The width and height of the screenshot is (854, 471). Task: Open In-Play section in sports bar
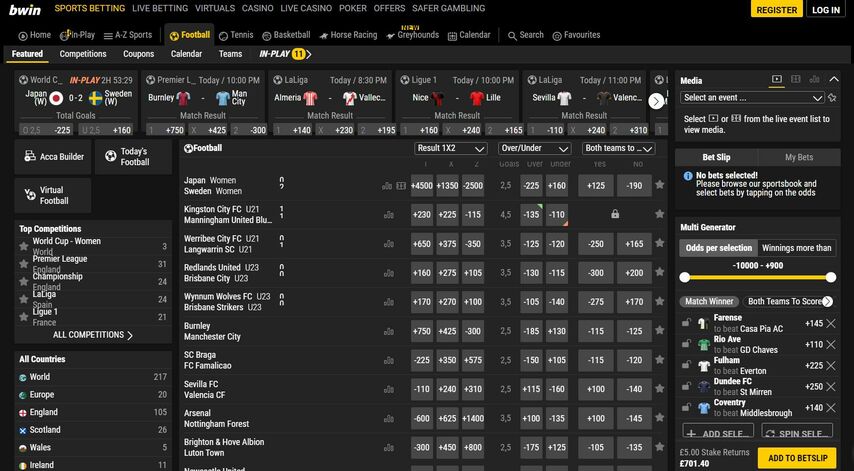[77, 35]
